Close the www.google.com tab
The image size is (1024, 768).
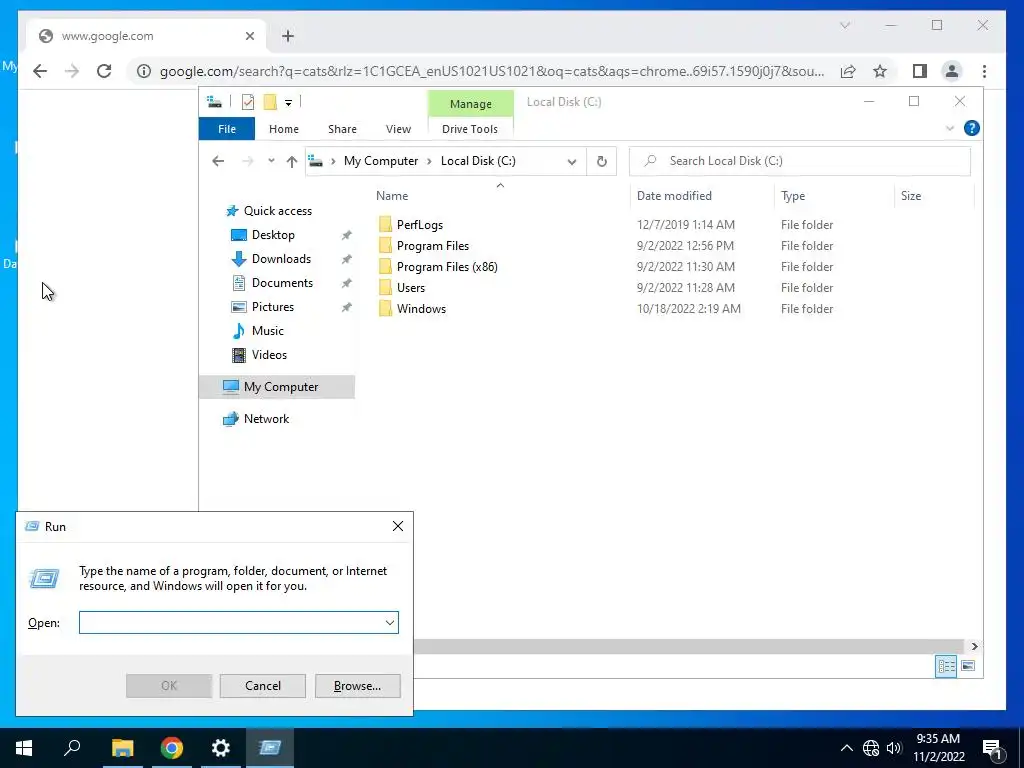(x=249, y=37)
